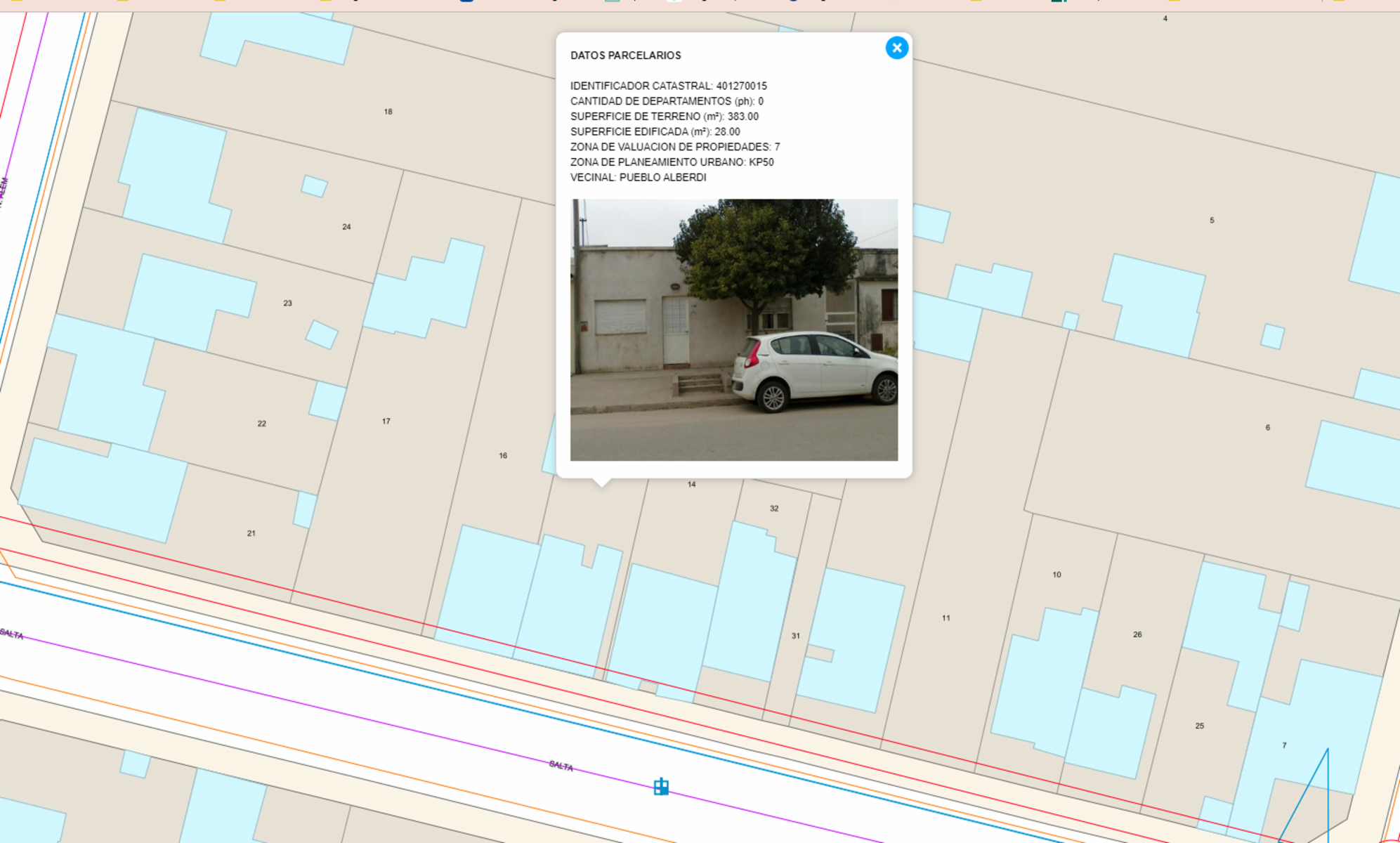Click parcel number 17

(x=386, y=421)
